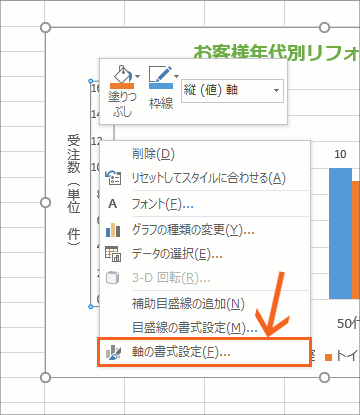Click the chart's top-left resize handle
Screen dimensions: 360x415
click(45, 27)
